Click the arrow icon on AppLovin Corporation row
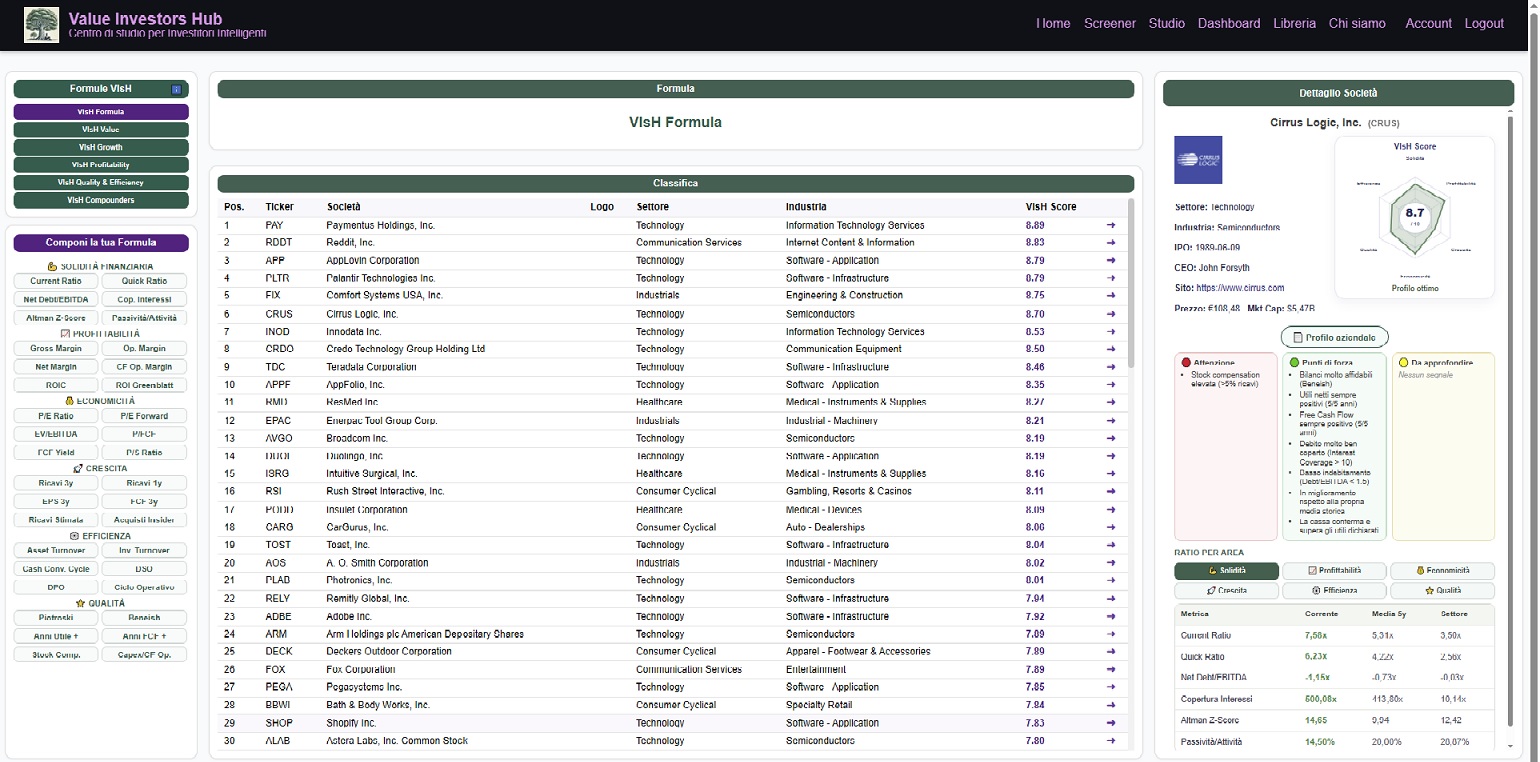 click(1111, 261)
